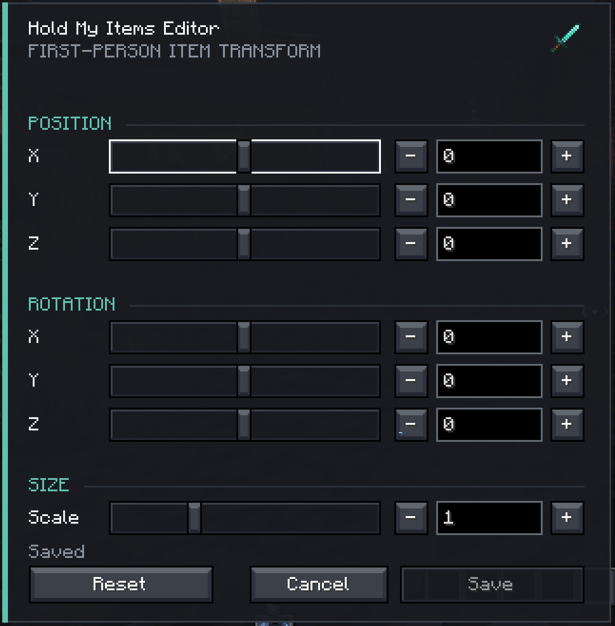The width and height of the screenshot is (615, 626).
Task: Decrease Scale with minus button
Action: (x=411, y=518)
